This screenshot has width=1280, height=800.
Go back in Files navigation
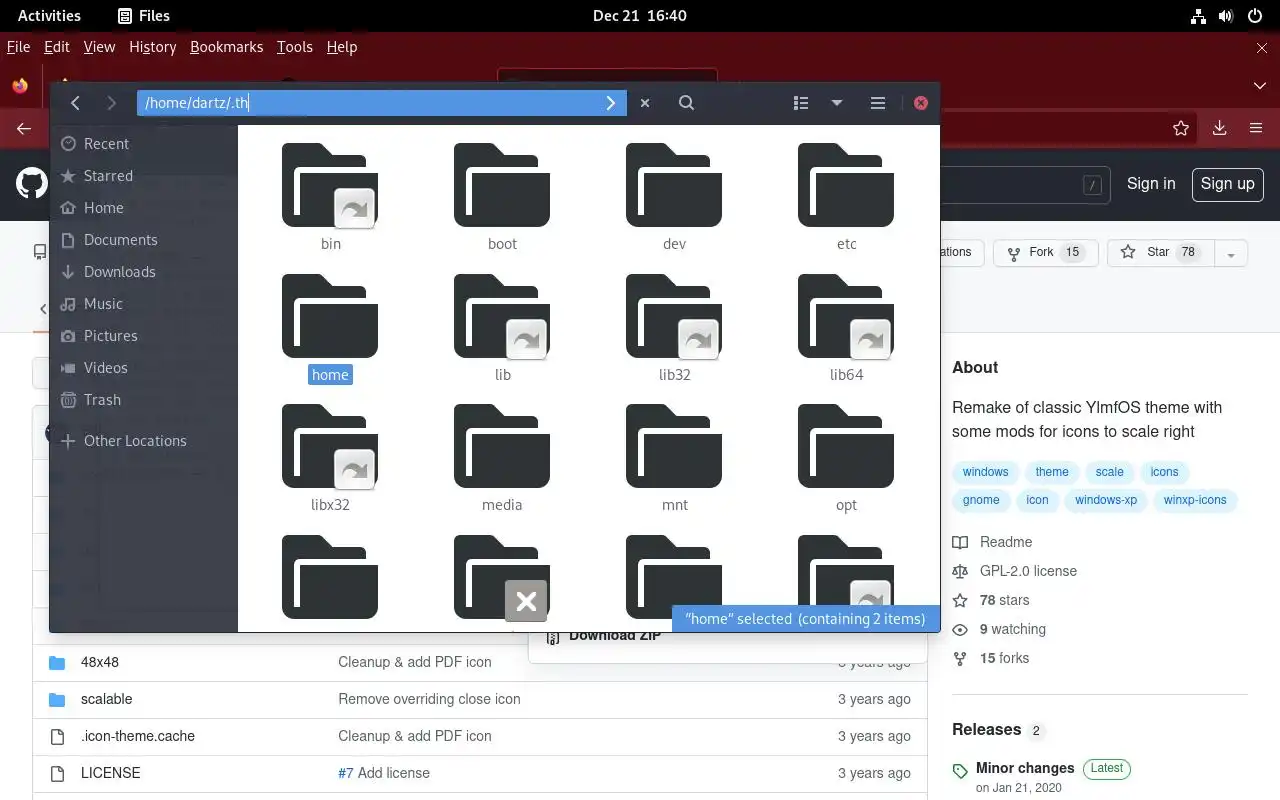click(x=75, y=103)
